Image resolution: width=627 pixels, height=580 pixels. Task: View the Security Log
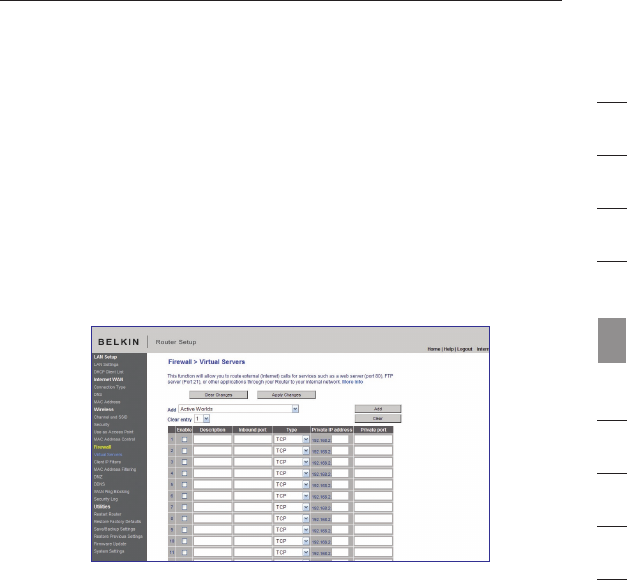click(x=106, y=499)
